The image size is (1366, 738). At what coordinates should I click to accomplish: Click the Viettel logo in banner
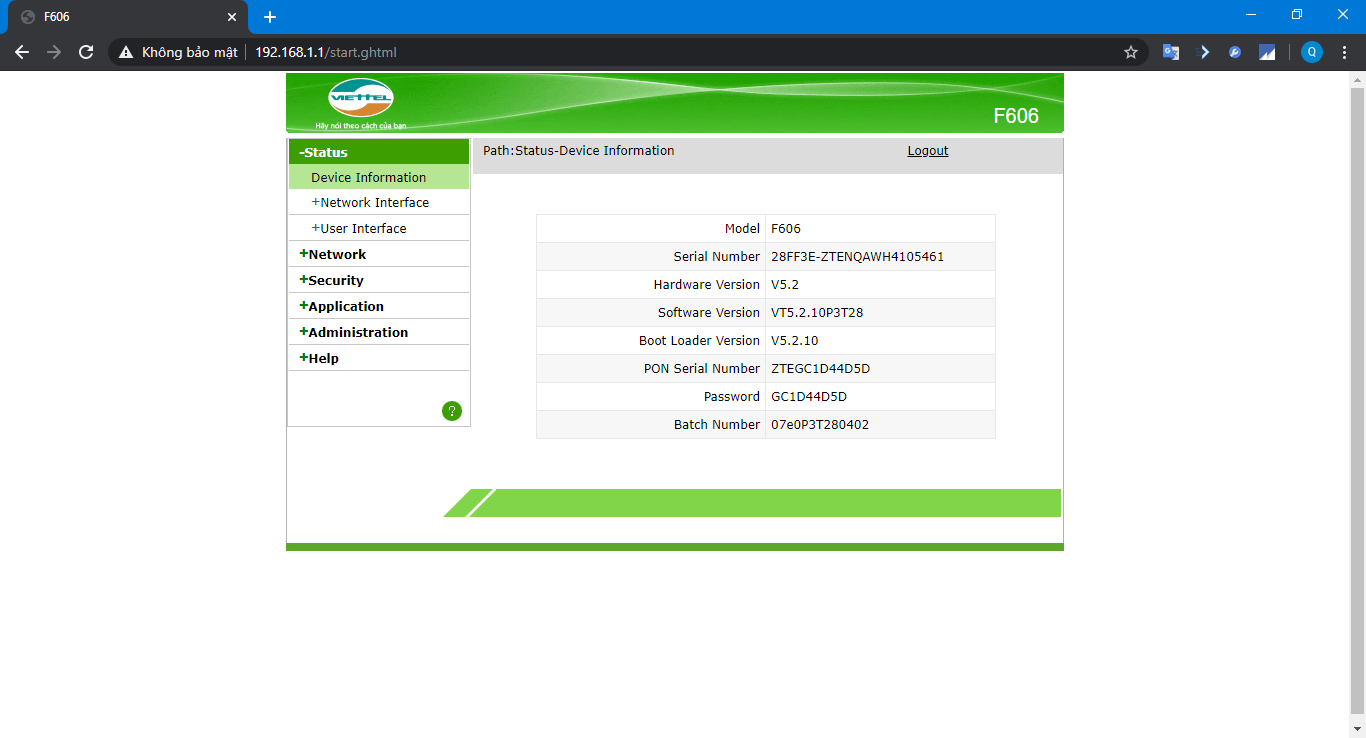point(361,99)
